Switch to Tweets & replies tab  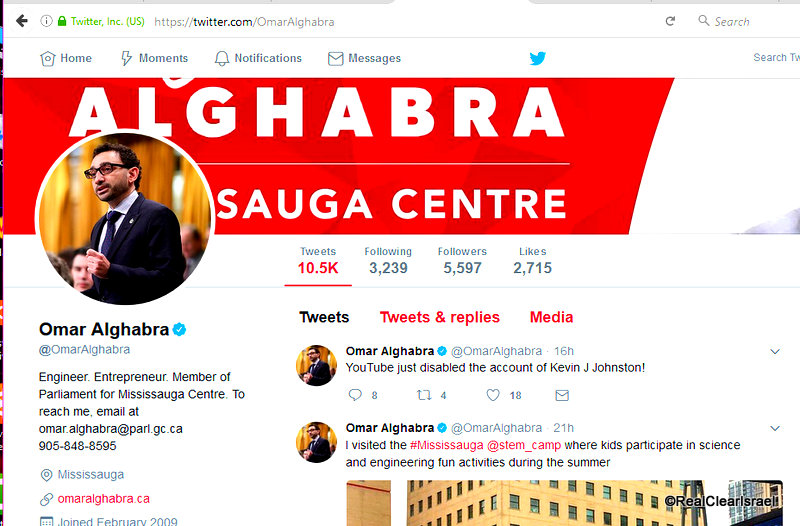(x=440, y=317)
